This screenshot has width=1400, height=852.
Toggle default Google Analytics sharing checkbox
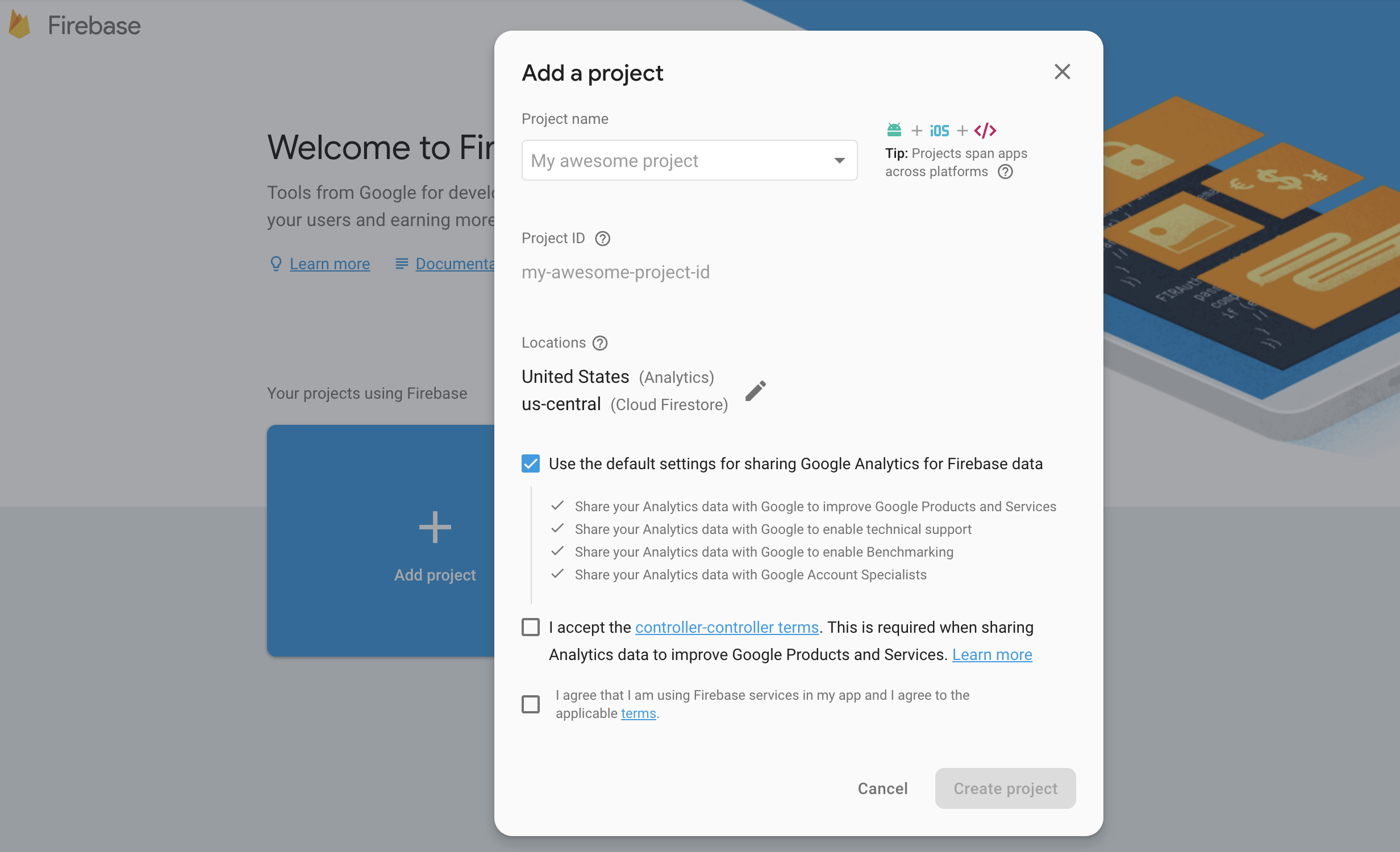(x=531, y=464)
